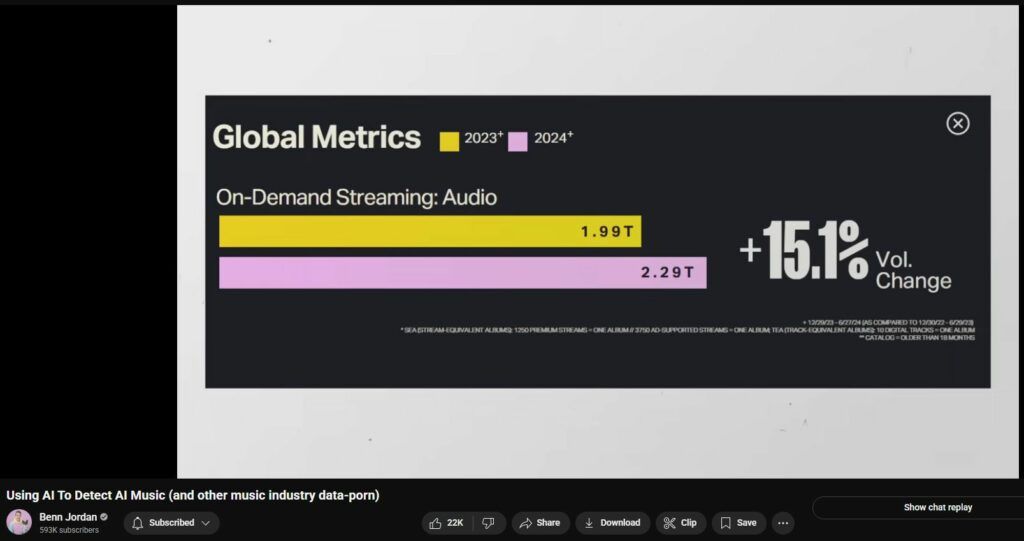Viewport: 1024px width, 541px height.
Task: Close the Global Metrics chart with X
Action: pos(958,123)
